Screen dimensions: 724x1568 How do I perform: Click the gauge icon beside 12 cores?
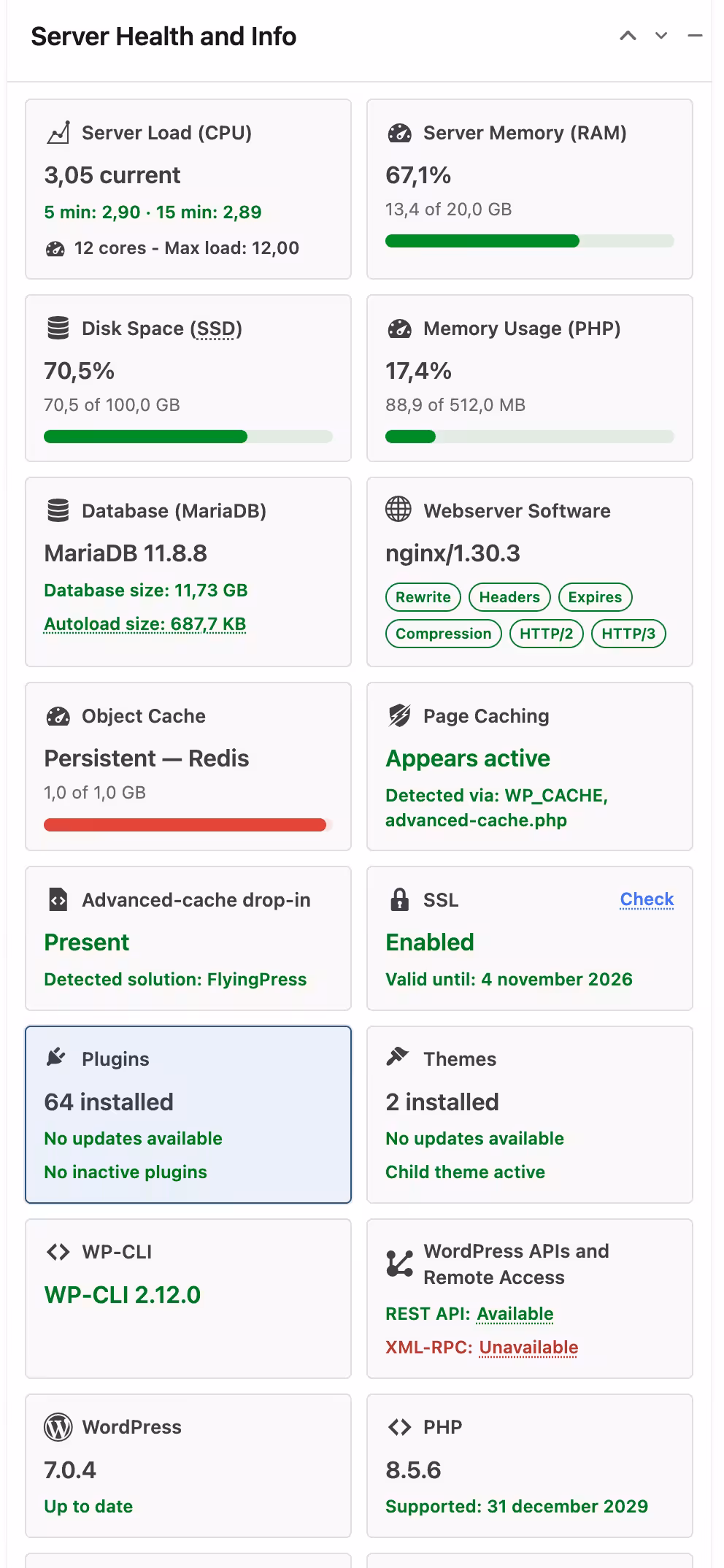tap(55, 248)
